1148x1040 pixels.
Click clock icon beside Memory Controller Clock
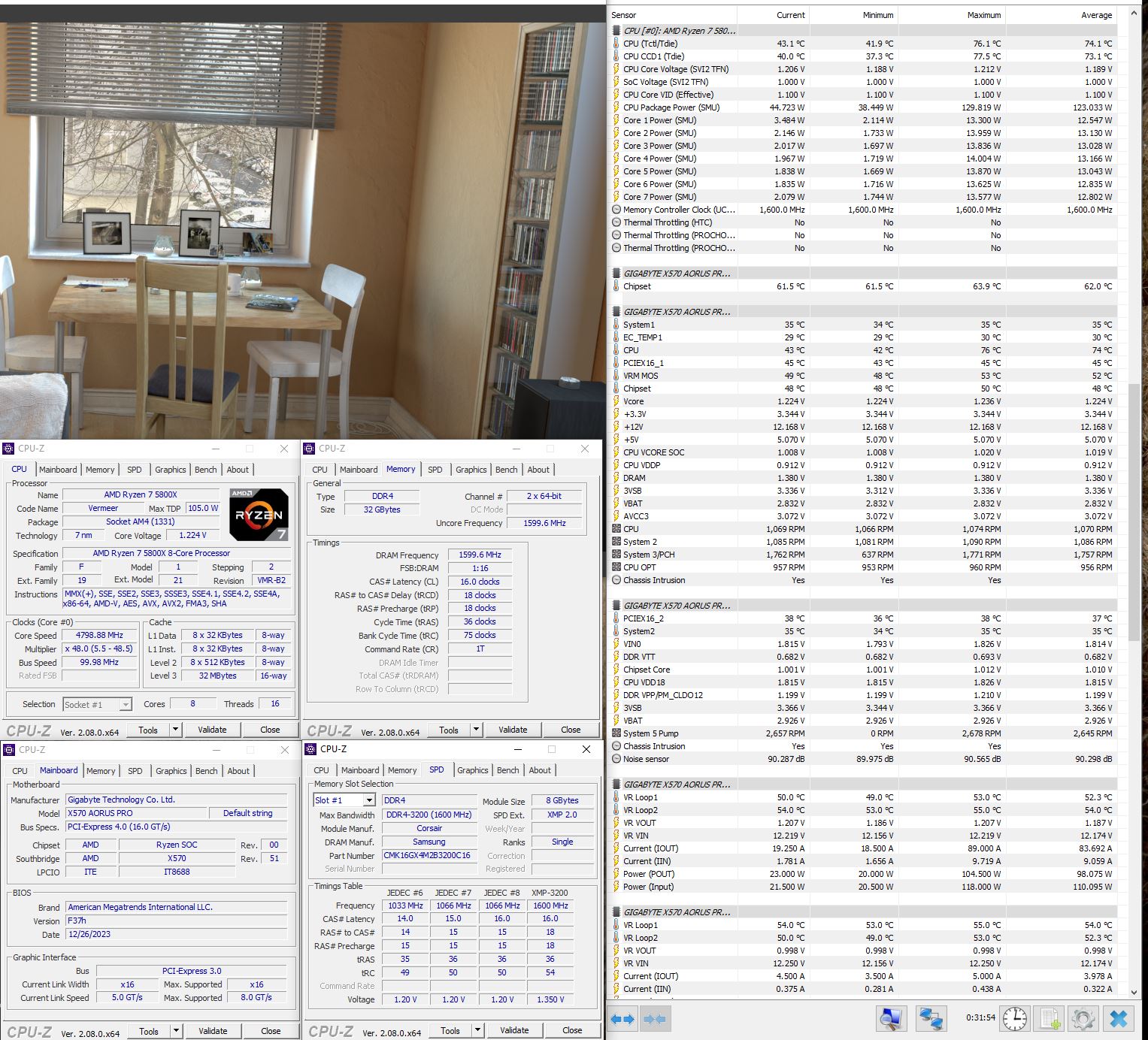[616, 210]
